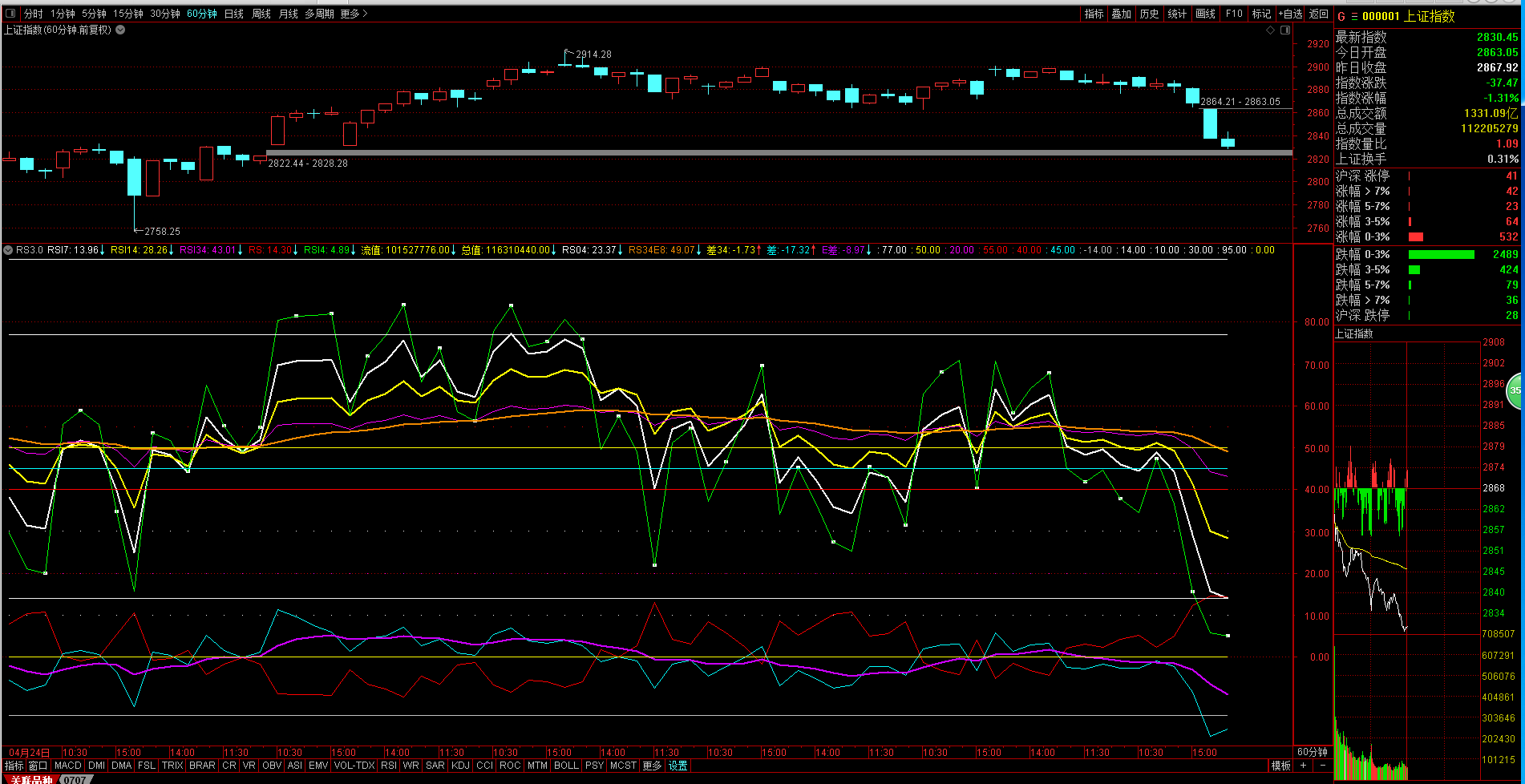Select the 1分钟 period
The image size is (1525, 784).
point(63,14)
